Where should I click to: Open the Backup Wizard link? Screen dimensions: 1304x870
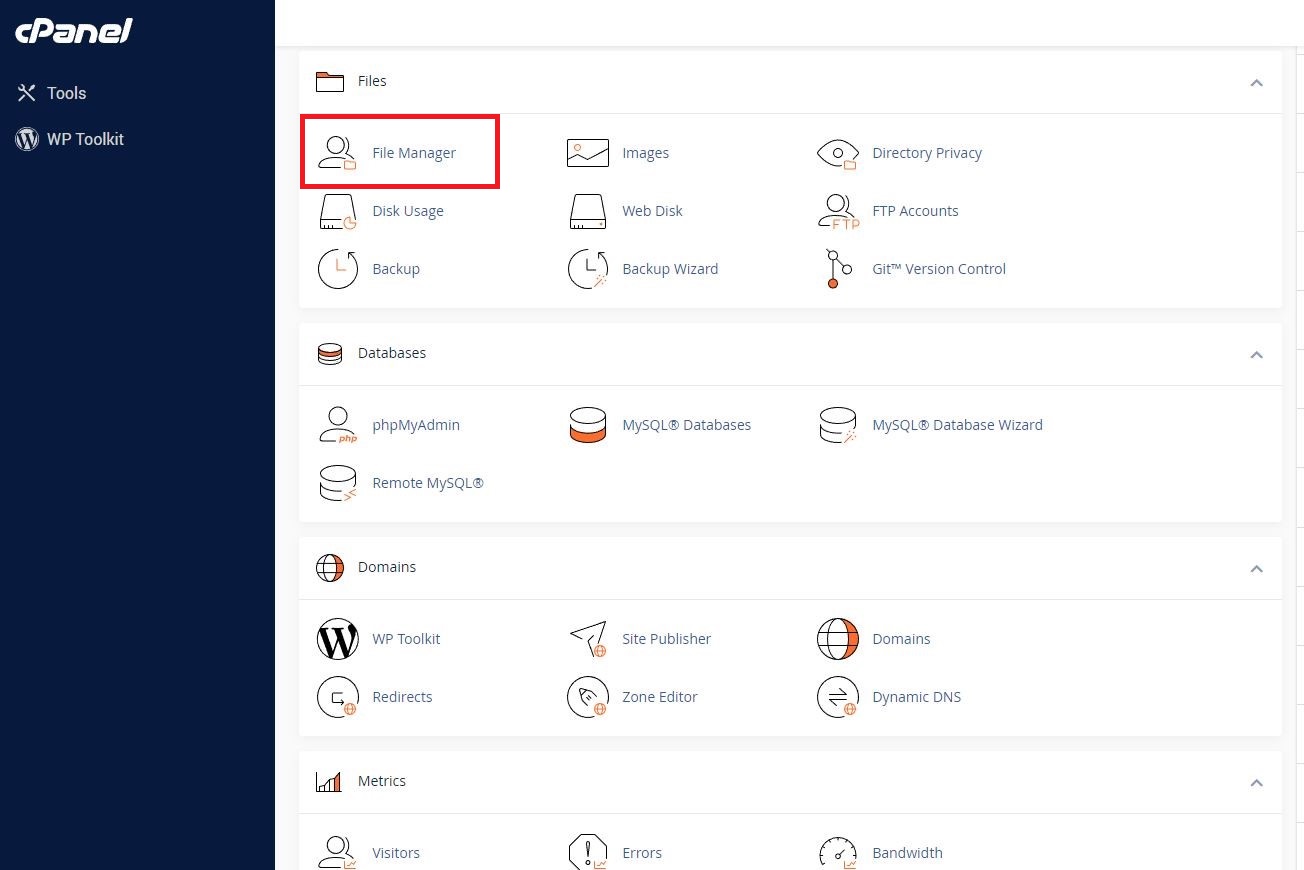[x=670, y=269]
